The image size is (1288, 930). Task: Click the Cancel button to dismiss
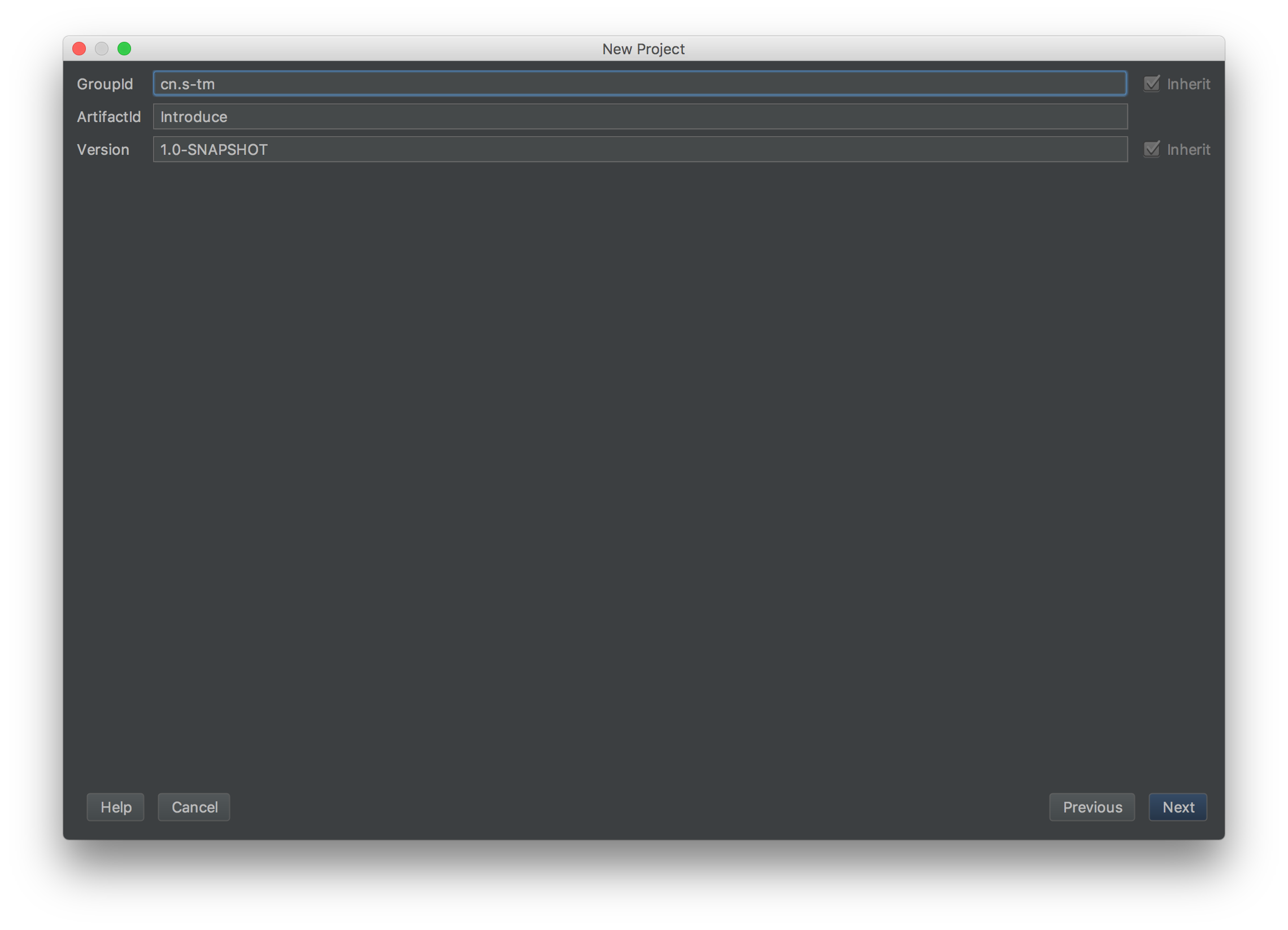(x=193, y=806)
